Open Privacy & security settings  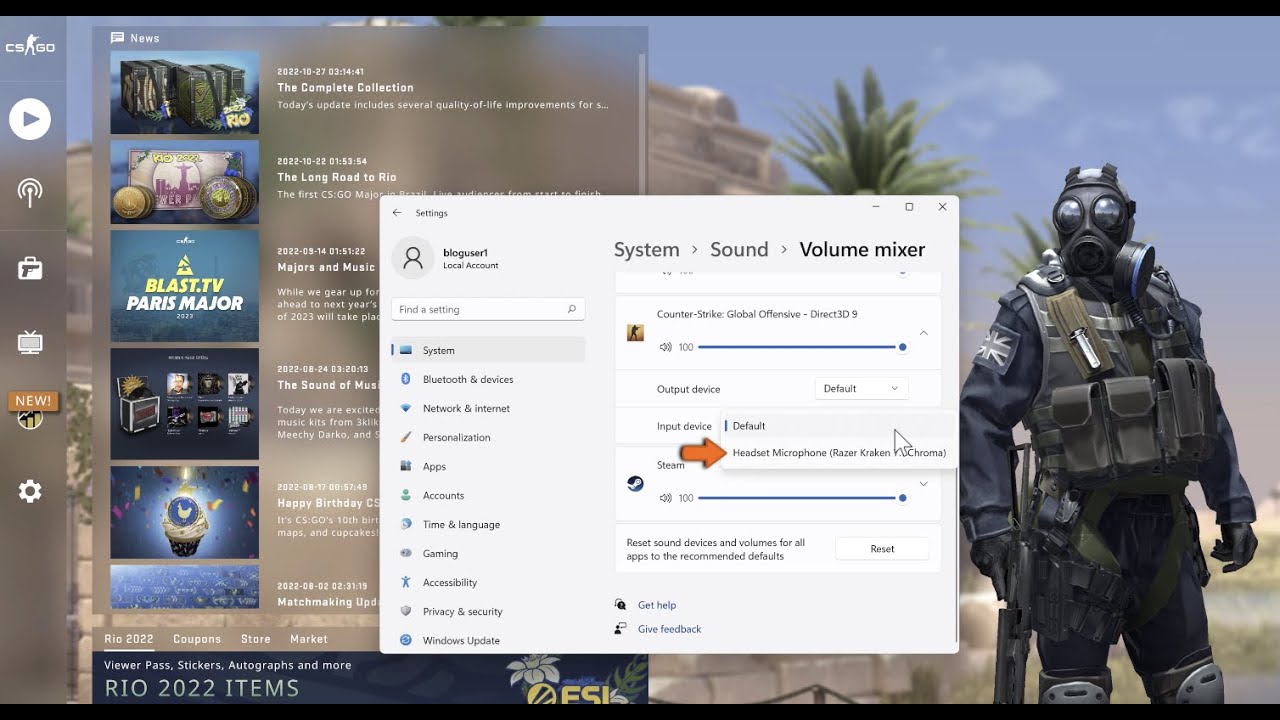487,611
